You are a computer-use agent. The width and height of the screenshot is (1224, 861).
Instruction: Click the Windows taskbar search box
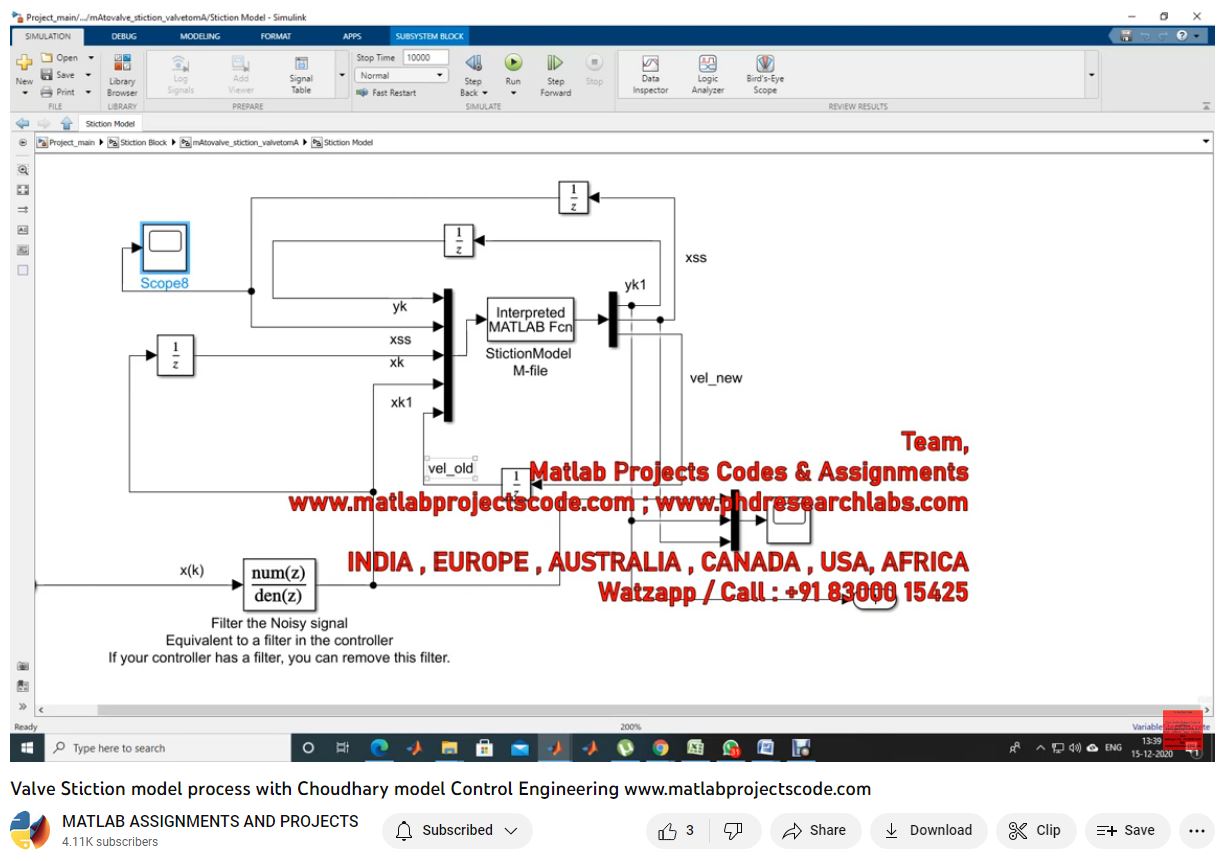[168, 748]
